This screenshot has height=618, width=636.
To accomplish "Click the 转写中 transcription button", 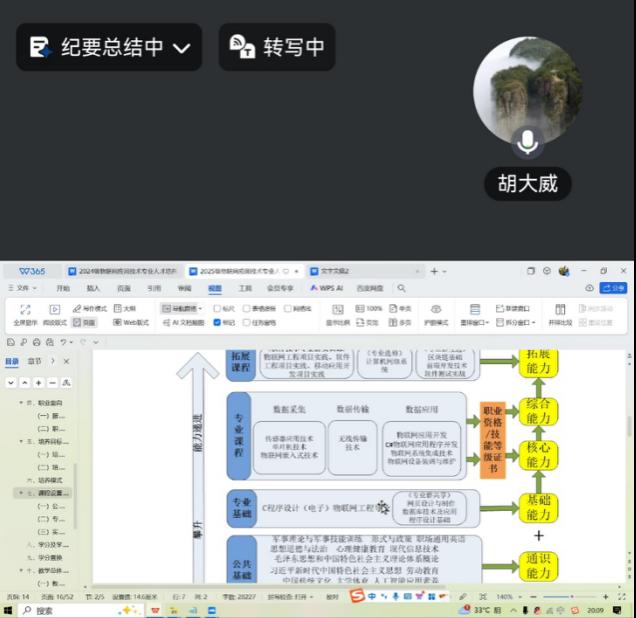I will [277, 47].
